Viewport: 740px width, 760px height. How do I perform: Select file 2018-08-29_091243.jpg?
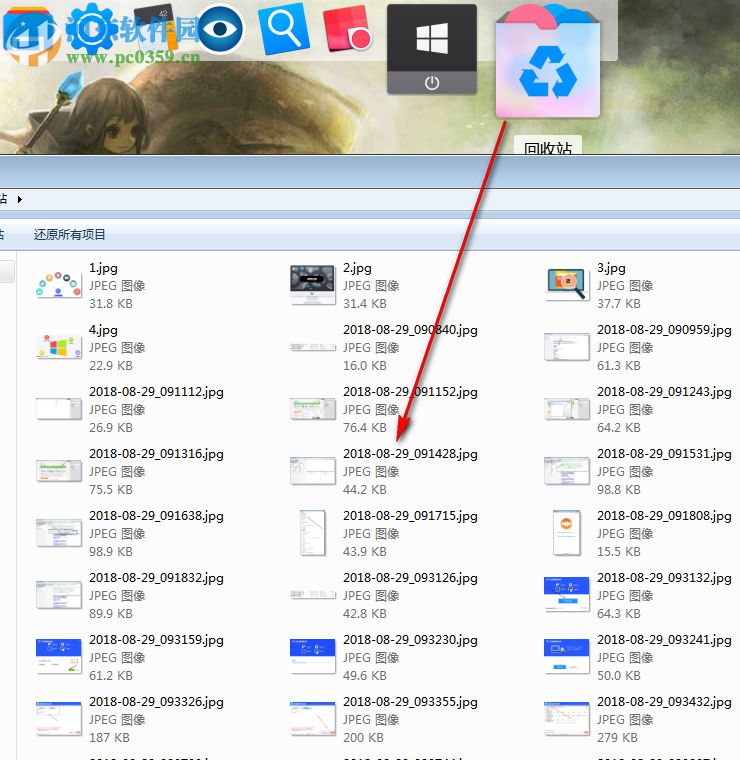pos(638,409)
